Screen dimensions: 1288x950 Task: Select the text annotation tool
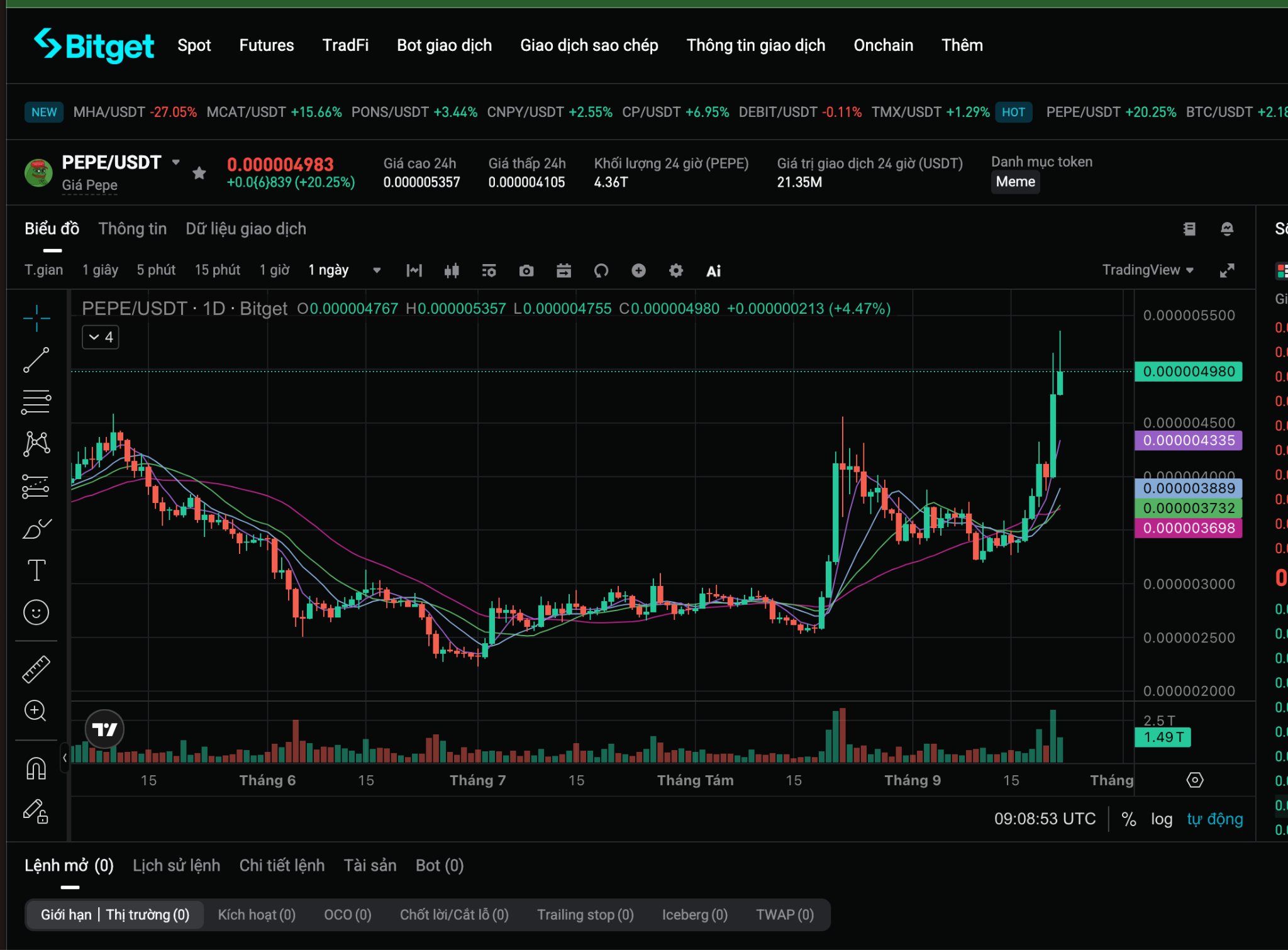tap(36, 570)
